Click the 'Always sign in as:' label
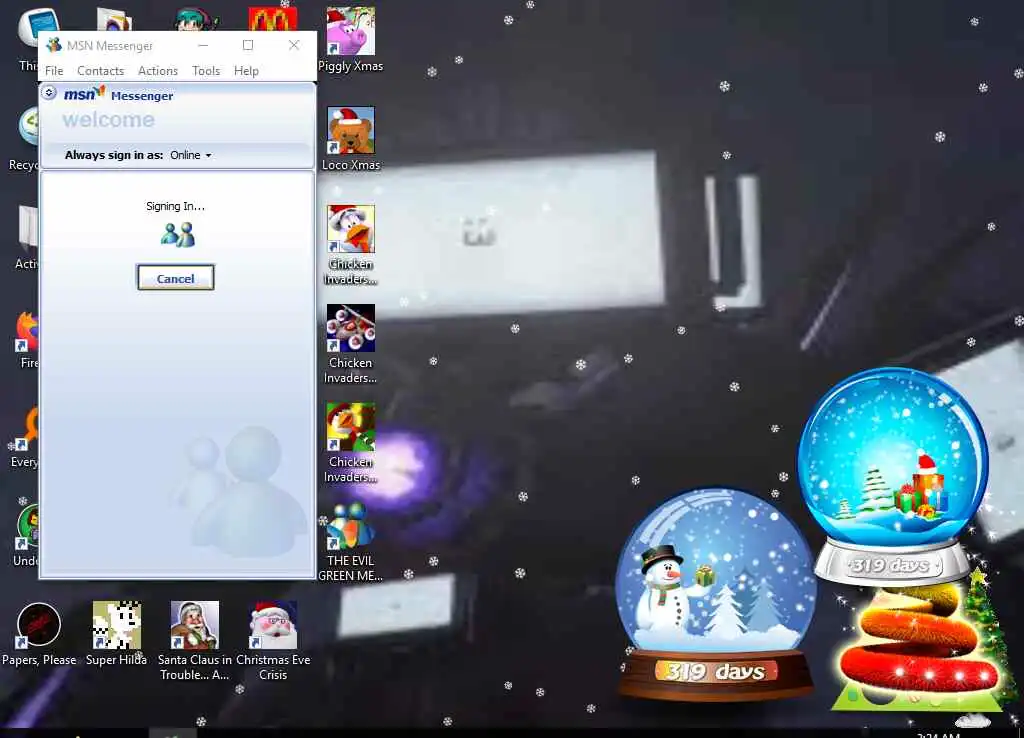The width and height of the screenshot is (1024, 738). point(114,155)
